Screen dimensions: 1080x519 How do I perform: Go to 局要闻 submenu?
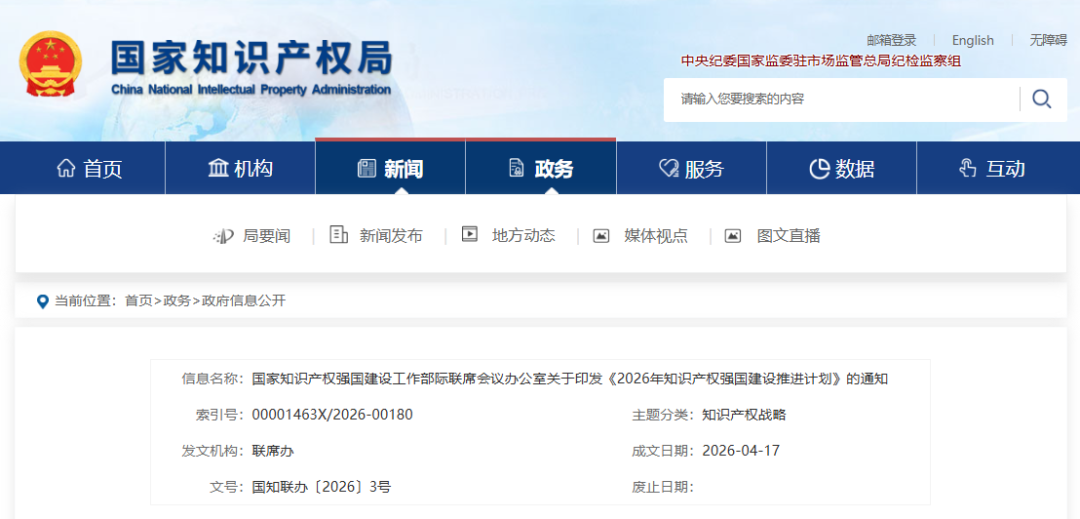(x=267, y=236)
